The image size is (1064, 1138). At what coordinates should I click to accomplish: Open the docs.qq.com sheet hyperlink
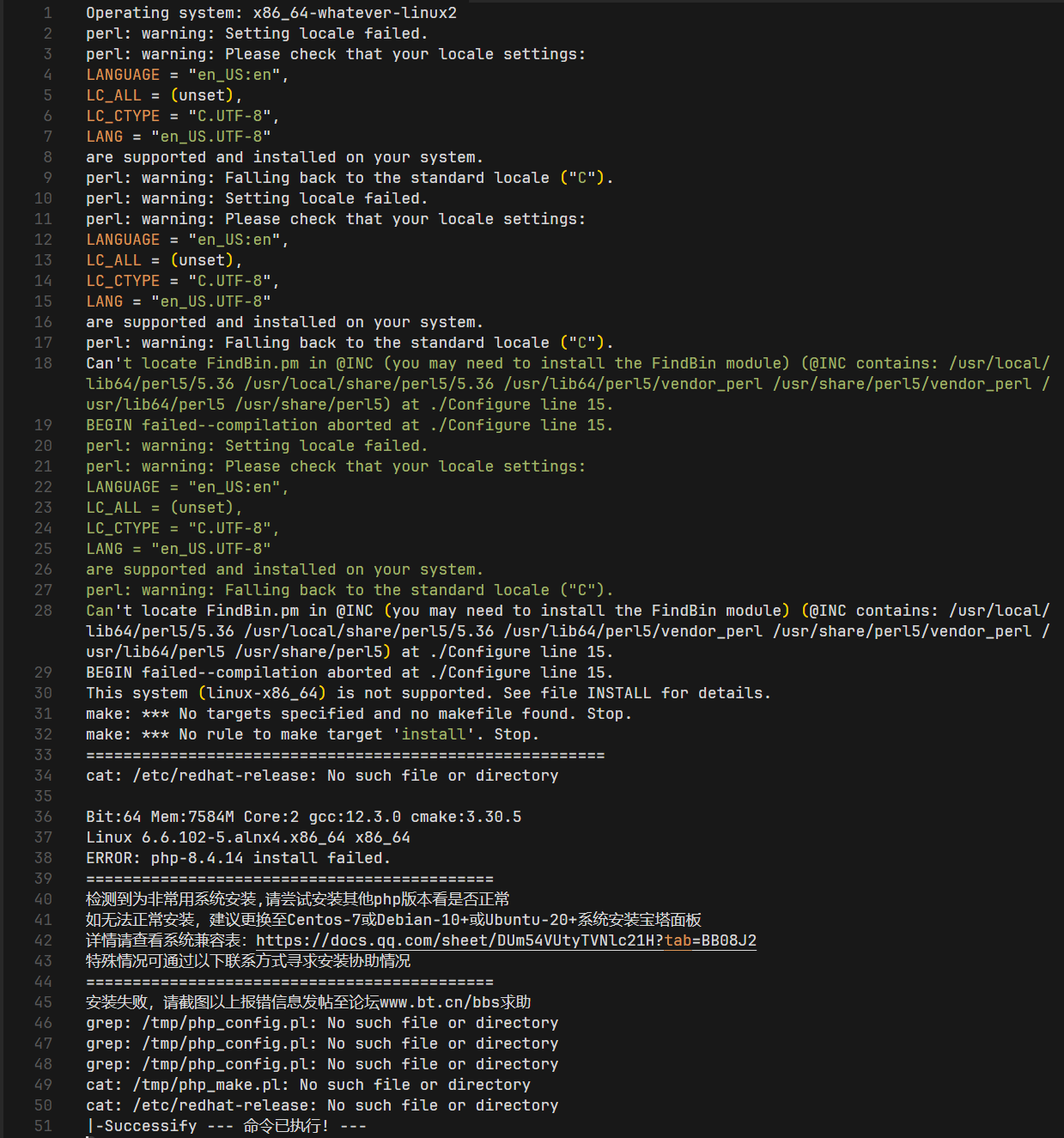(506, 940)
